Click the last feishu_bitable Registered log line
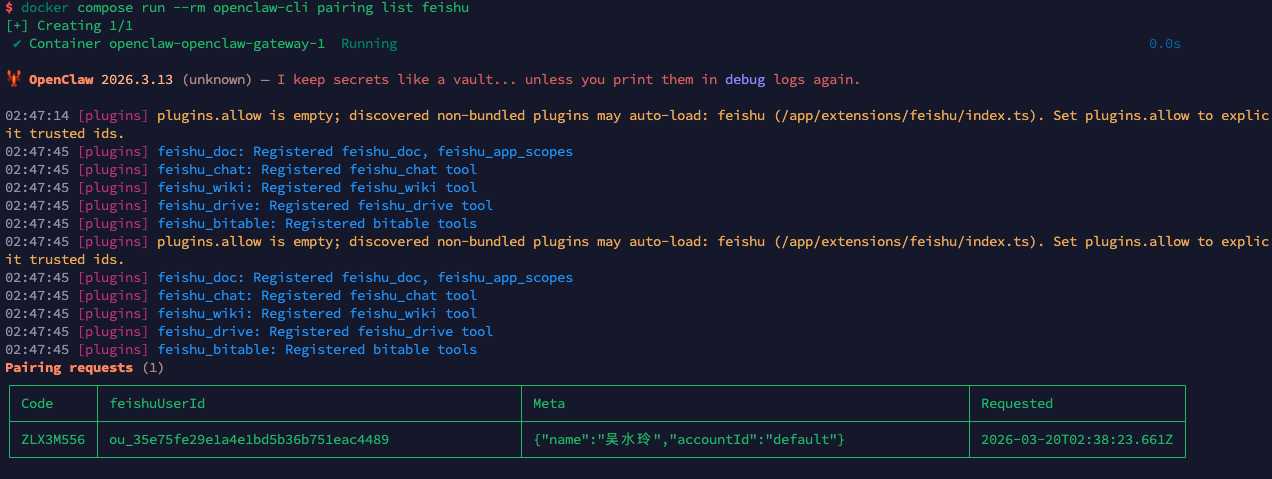 (241, 349)
